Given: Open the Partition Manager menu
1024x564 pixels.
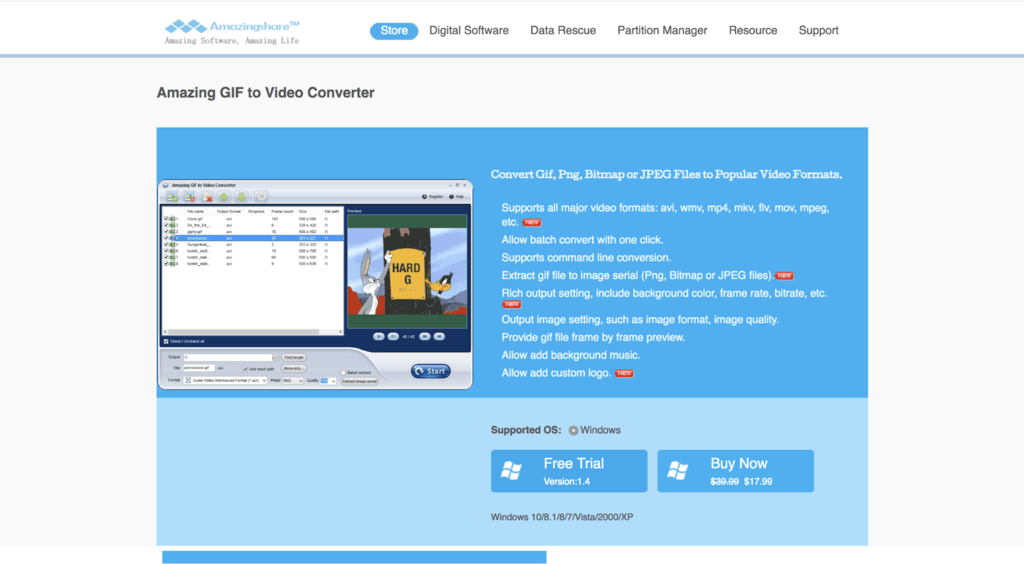Looking at the screenshot, I should coord(662,31).
